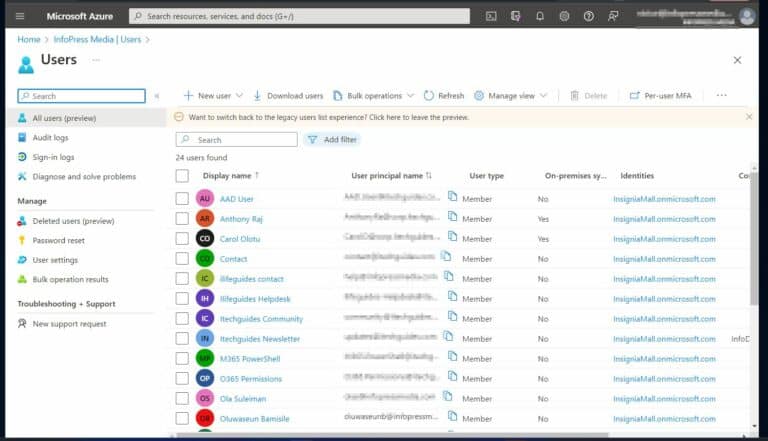Go to Home breadcrumb
Screen dimensions: 768x441
[29, 39]
